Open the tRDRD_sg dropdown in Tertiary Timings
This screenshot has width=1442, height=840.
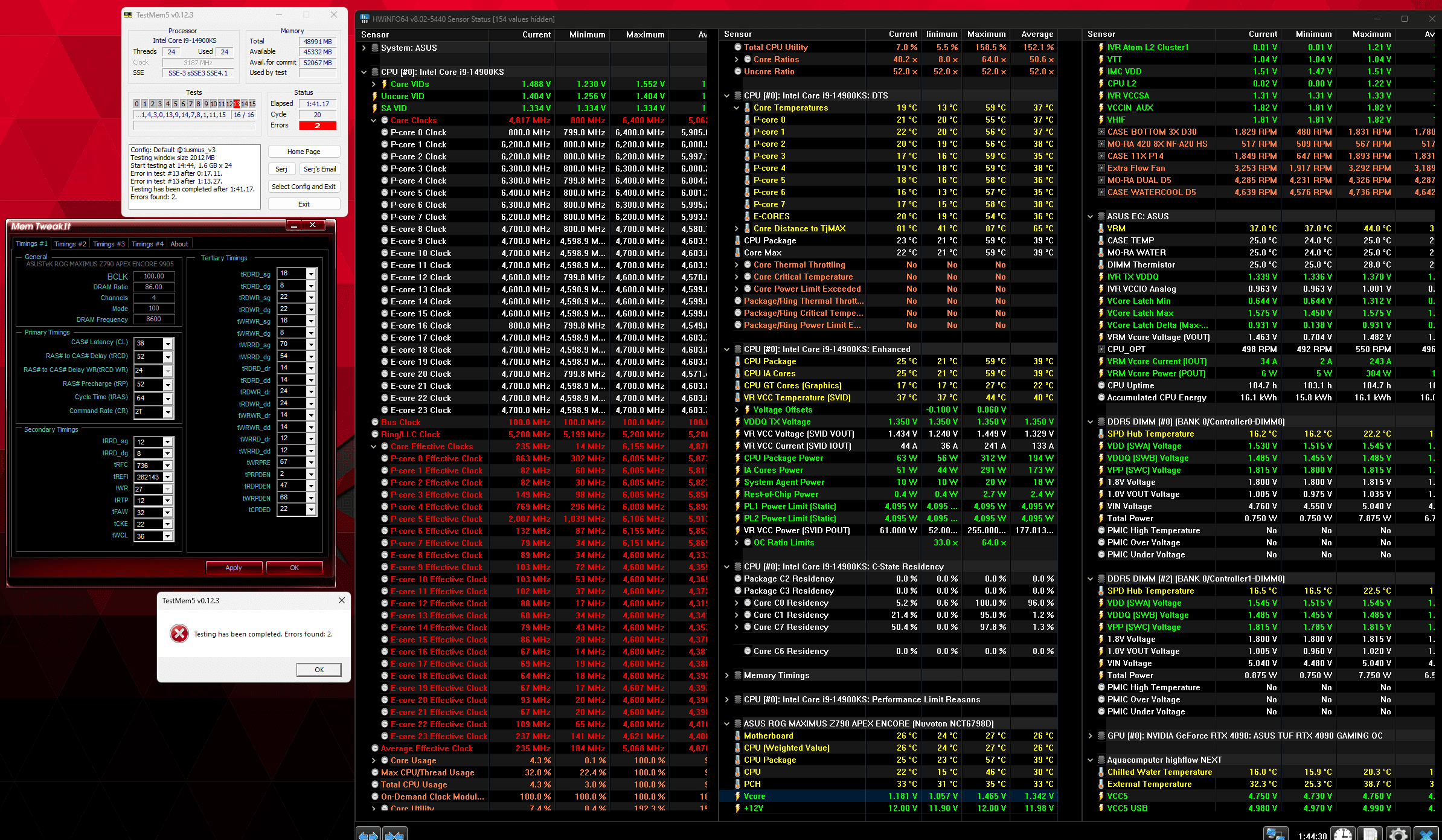tap(311, 274)
